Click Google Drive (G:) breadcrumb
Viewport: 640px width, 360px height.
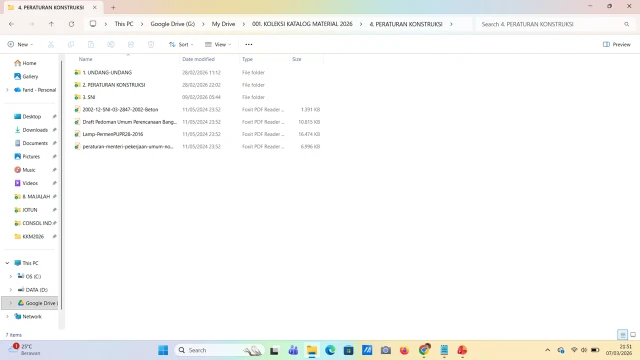pyautogui.click(x=173, y=24)
